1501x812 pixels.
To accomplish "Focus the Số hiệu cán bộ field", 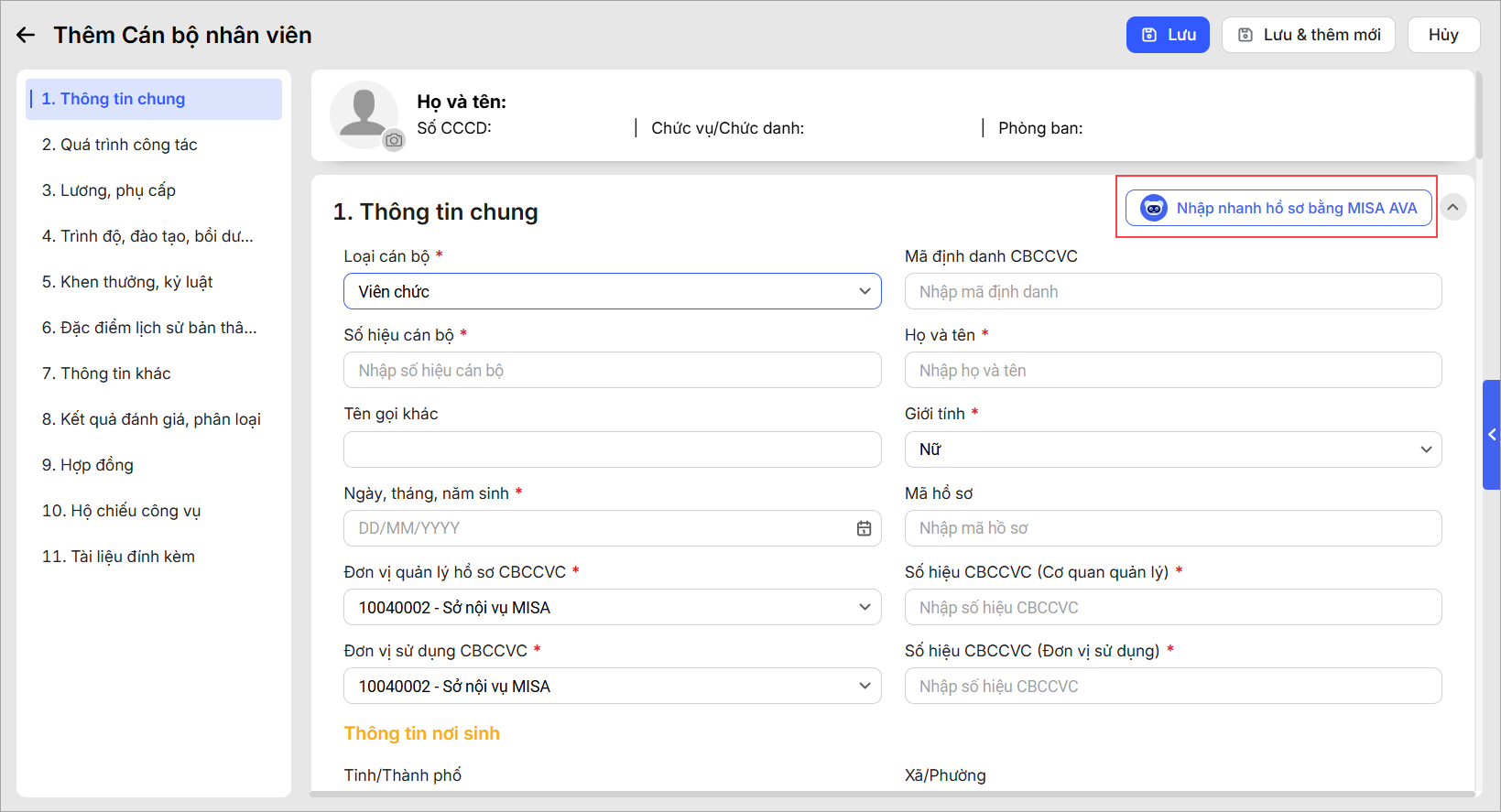I will tap(612, 371).
